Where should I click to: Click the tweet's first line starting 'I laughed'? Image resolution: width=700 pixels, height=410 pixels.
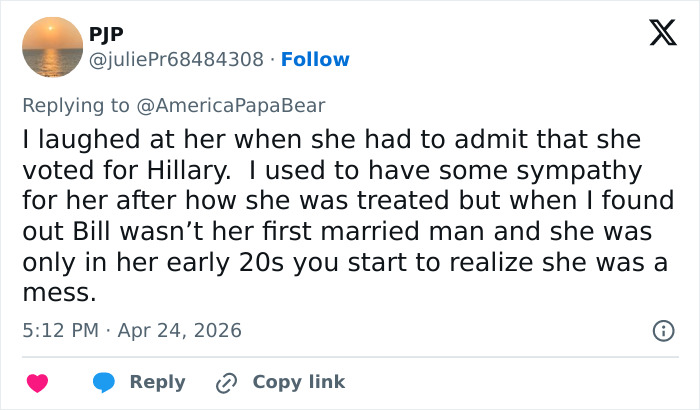coord(330,140)
